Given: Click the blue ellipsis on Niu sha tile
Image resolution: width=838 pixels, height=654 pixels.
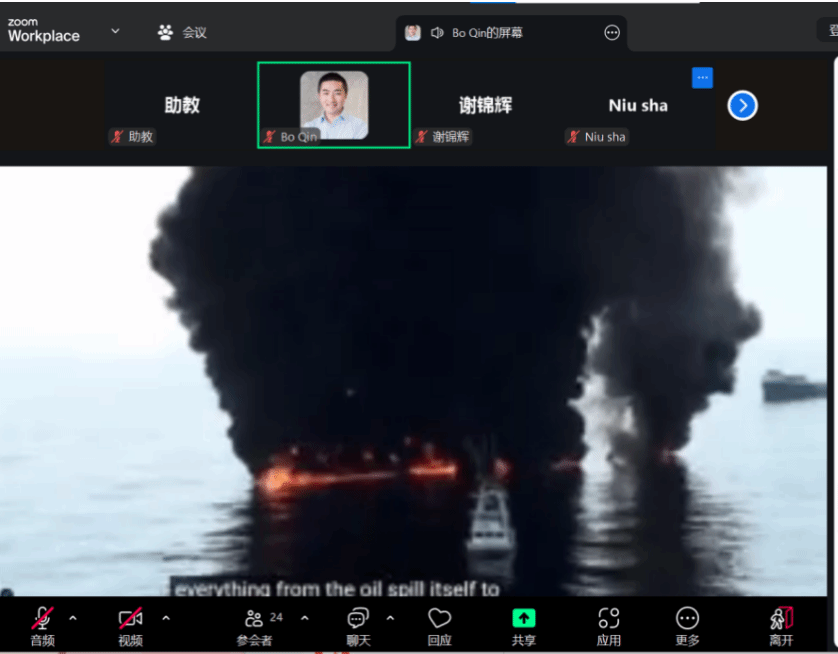Looking at the screenshot, I should 702,77.
